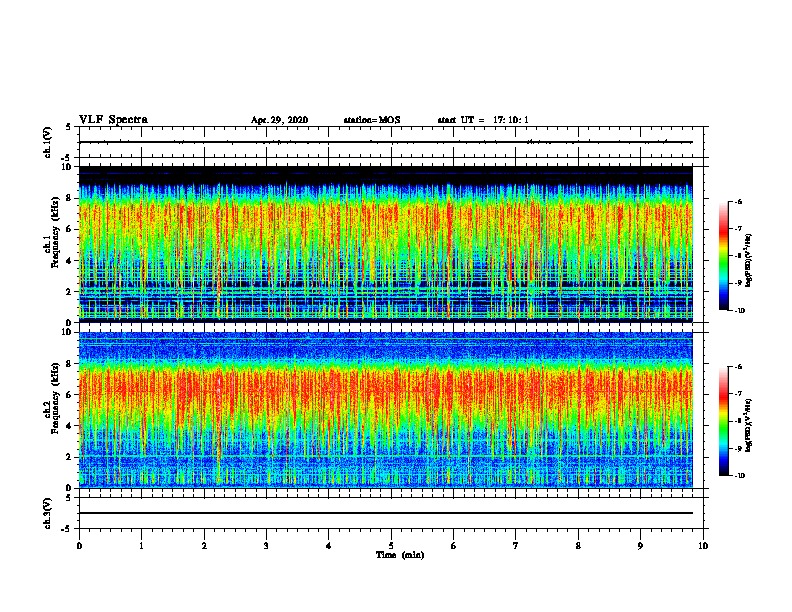Click the "-10" label on ch.2 colorbar
Image resolution: width=792 pixels, height=612 pixels.
(739, 476)
